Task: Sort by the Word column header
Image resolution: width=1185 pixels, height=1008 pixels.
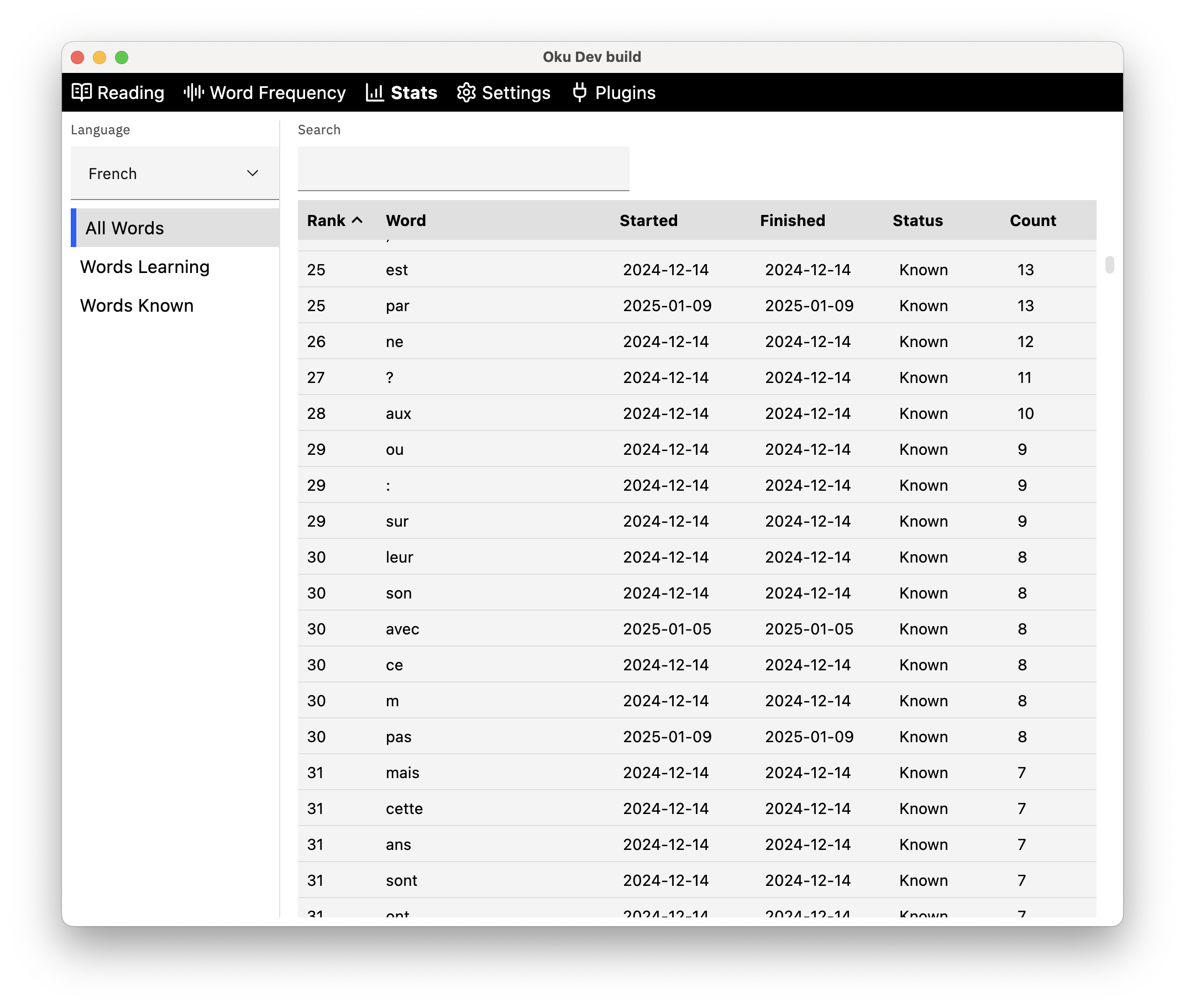Action: pos(406,220)
